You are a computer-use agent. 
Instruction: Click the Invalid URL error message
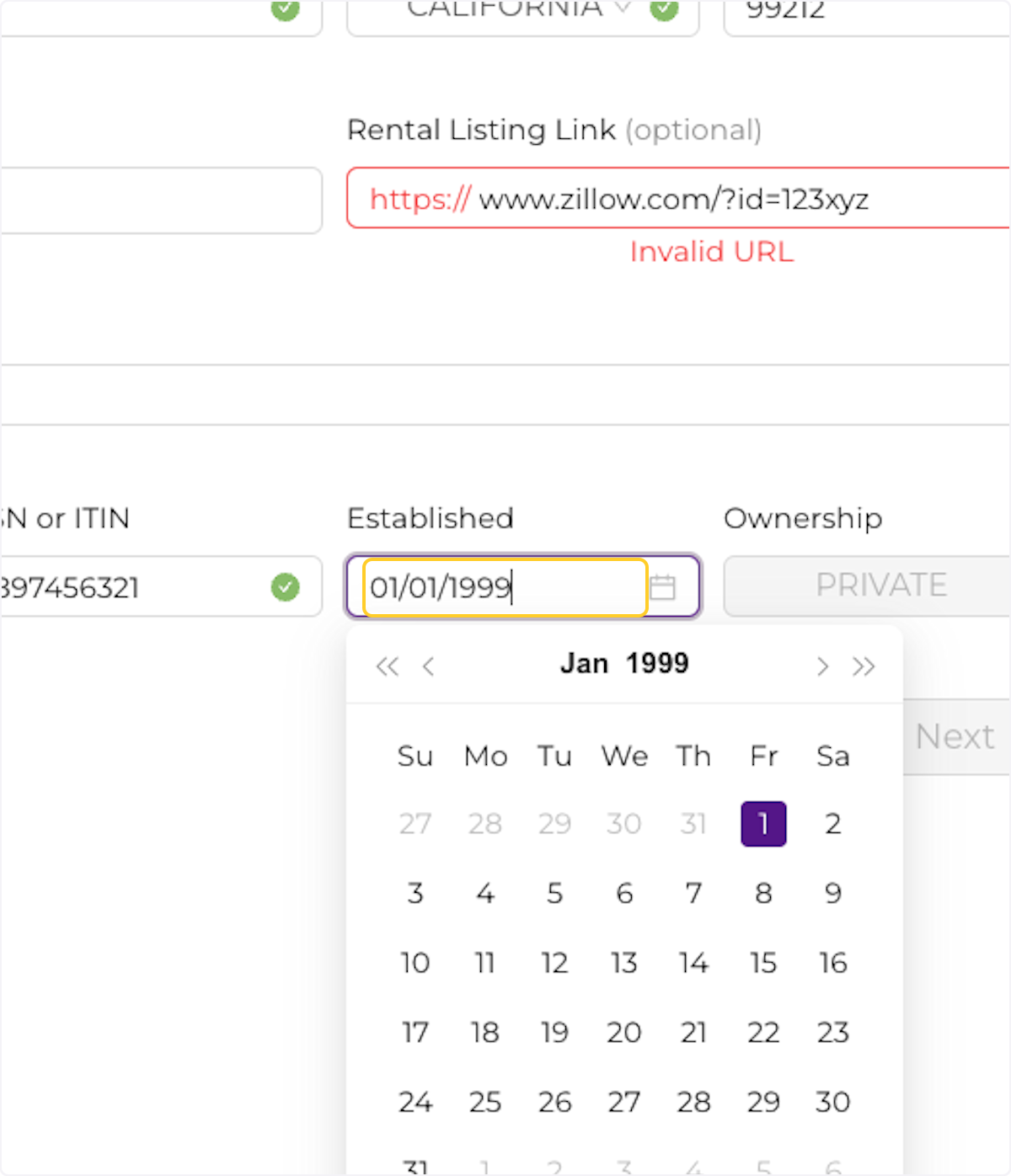(x=711, y=252)
